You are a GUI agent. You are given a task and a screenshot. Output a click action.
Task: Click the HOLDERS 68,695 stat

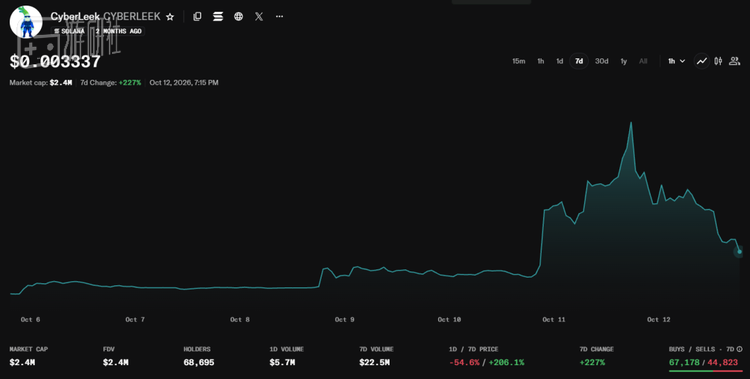point(199,356)
